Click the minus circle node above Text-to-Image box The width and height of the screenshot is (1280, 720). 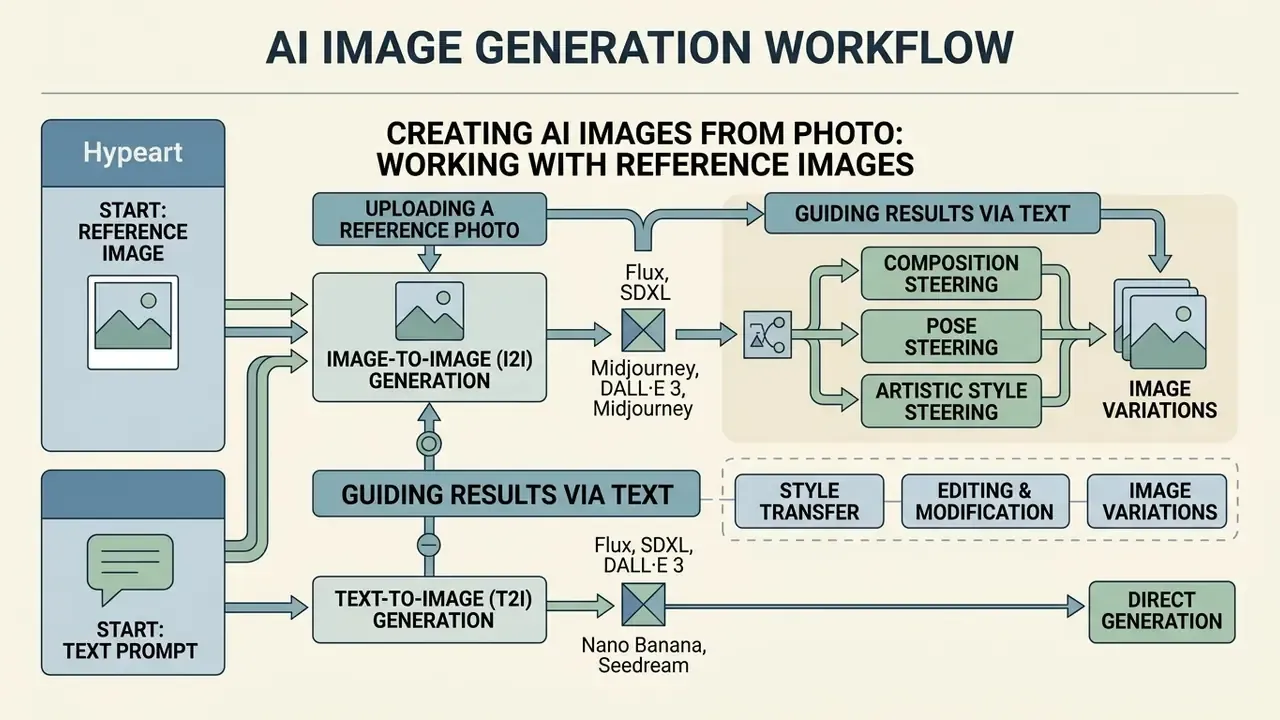point(428,544)
